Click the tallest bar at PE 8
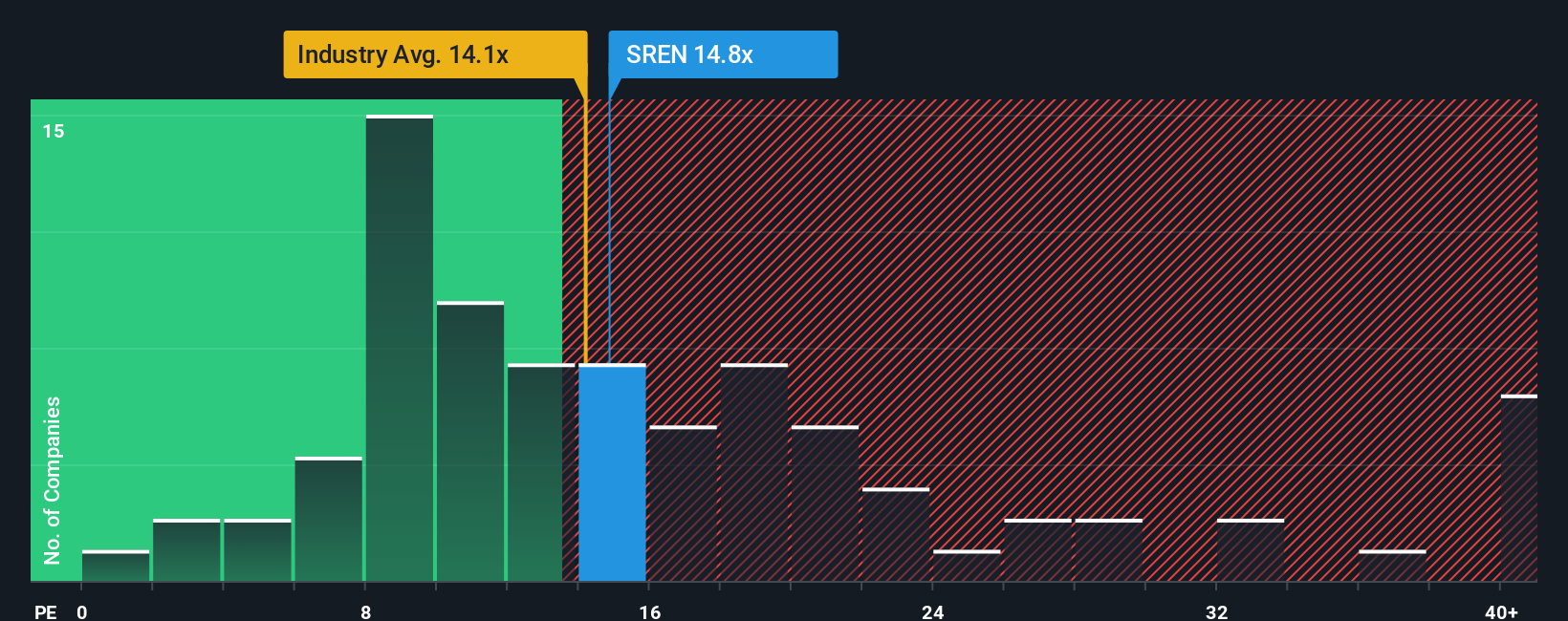This screenshot has width=1568, height=621. (400, 348)
